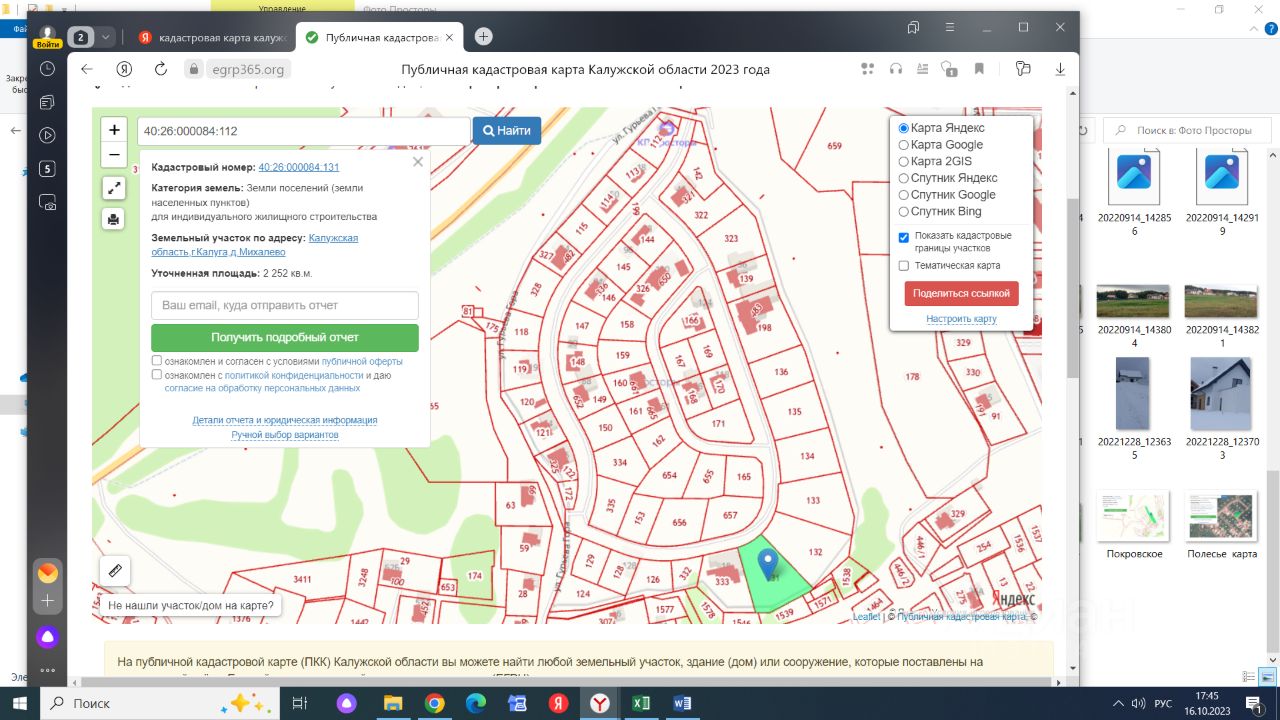The height and width of the screenshot is (720, 1280).
Task: Expand Ручной выбор вариантов option
Action: click(285, 435)
